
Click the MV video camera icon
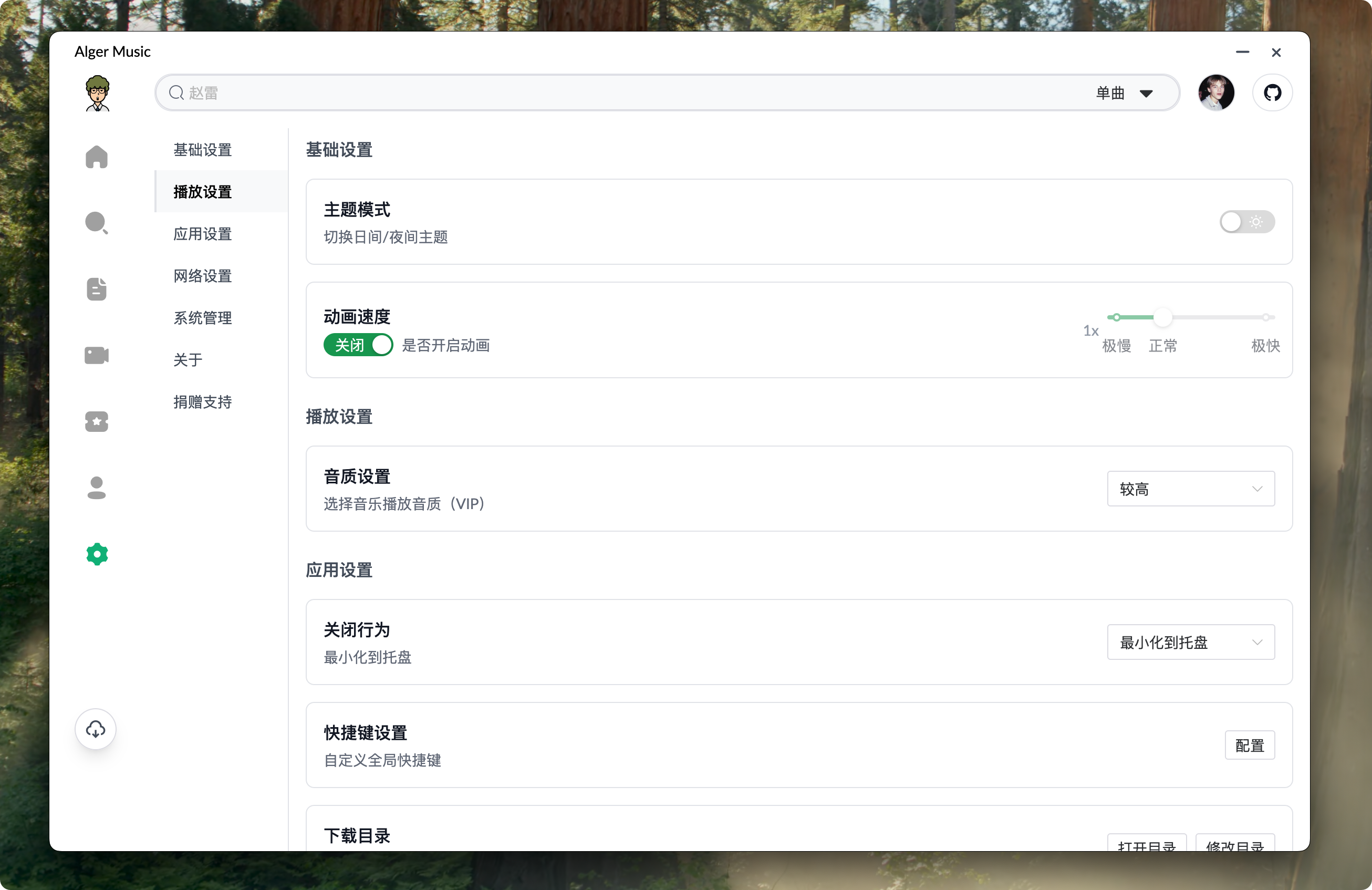[x=96, y=355]
